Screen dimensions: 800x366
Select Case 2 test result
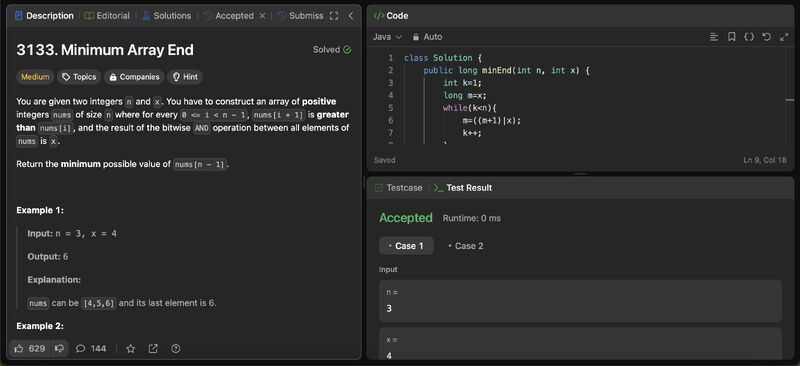(x=465, y=246)
